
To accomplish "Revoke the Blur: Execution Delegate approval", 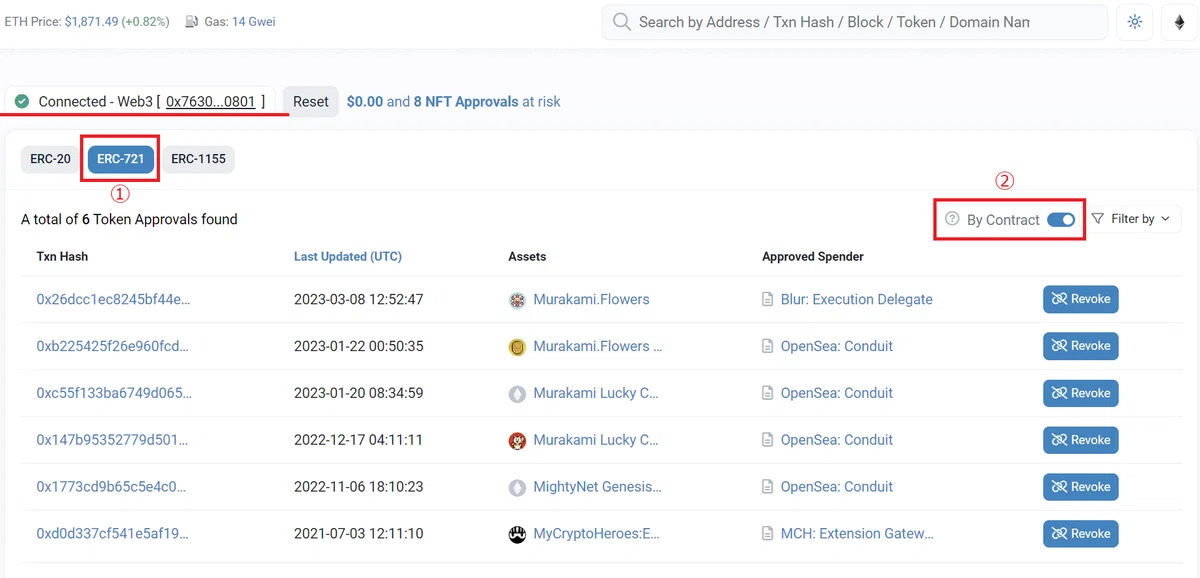I will (x=1081, y=299).
